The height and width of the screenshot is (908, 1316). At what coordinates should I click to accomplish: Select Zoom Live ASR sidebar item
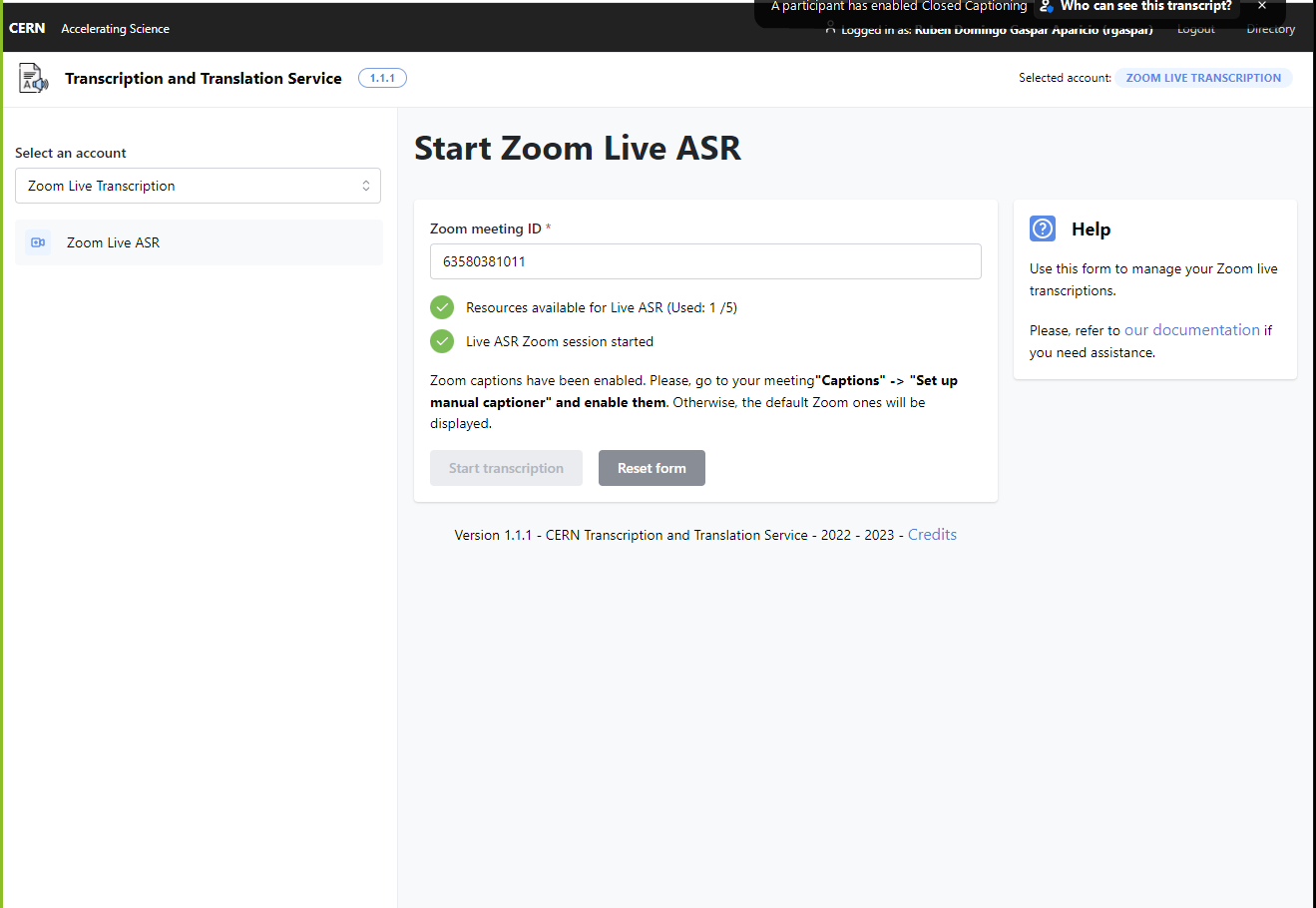coord(199,242)
